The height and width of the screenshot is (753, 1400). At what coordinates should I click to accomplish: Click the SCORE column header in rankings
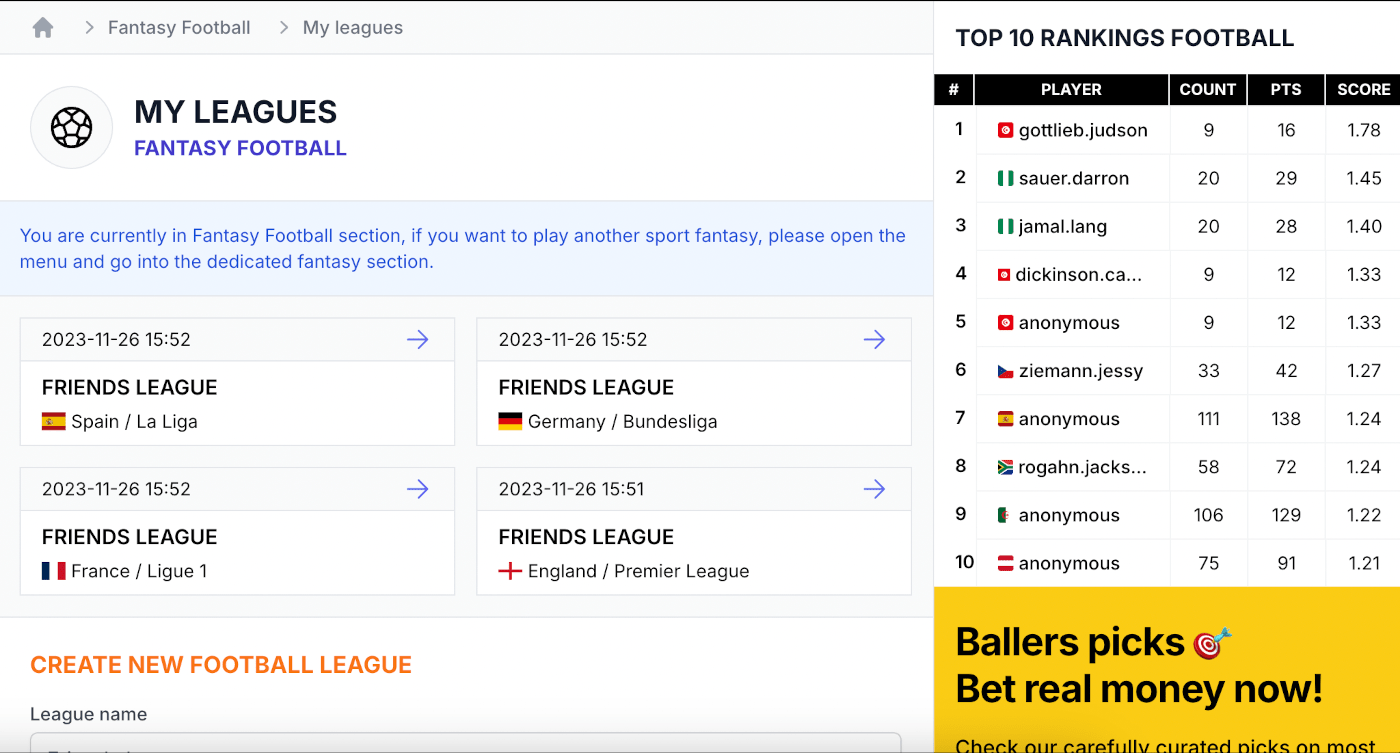pyautogui.click(x=1362, y=89)
